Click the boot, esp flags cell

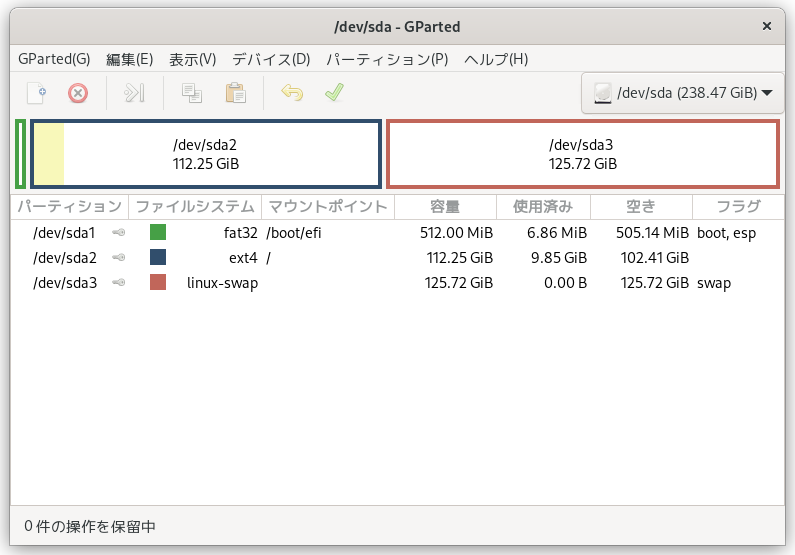[727, 233]
